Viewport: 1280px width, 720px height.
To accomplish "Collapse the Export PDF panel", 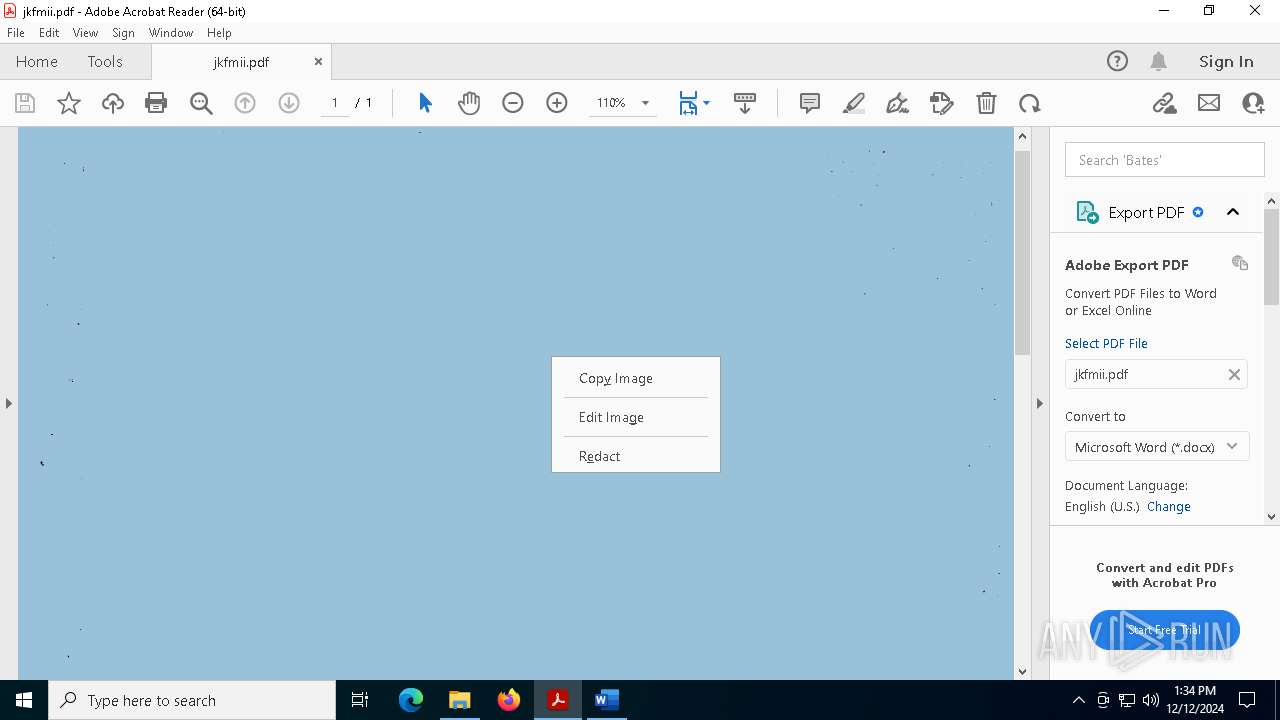I will tap(1233, 212).
